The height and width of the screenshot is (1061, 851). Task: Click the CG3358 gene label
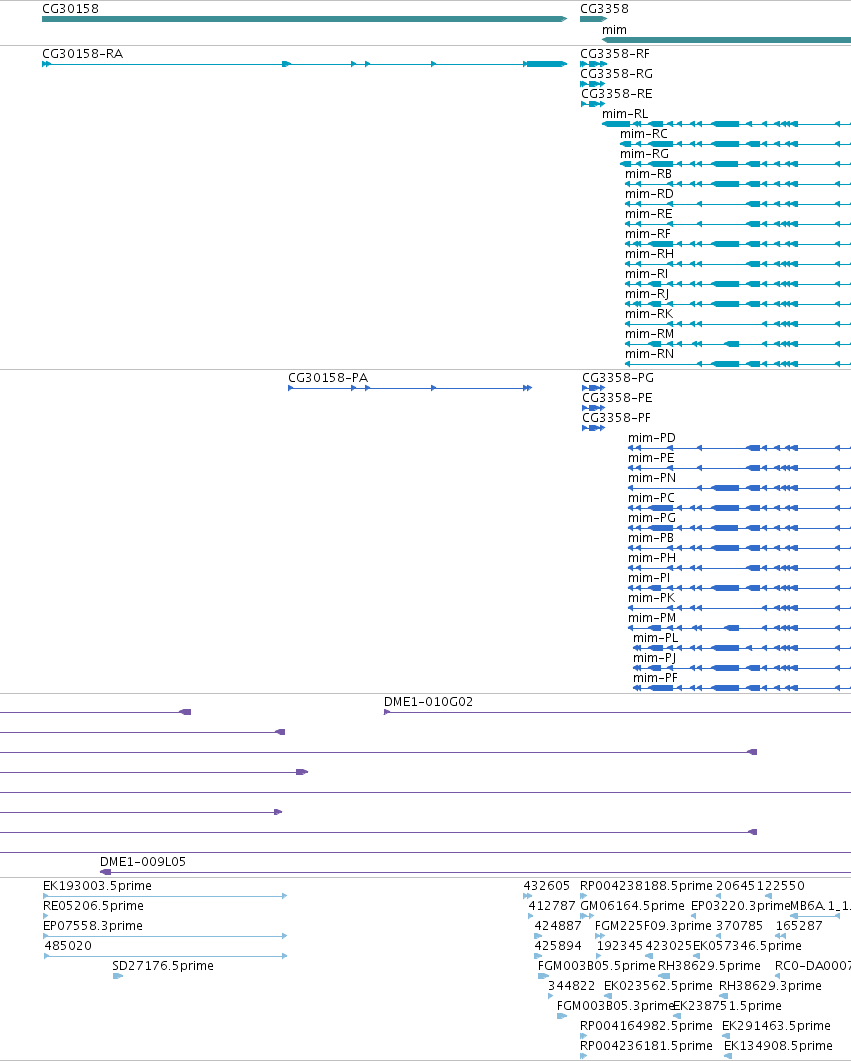[x=604, y=9]
